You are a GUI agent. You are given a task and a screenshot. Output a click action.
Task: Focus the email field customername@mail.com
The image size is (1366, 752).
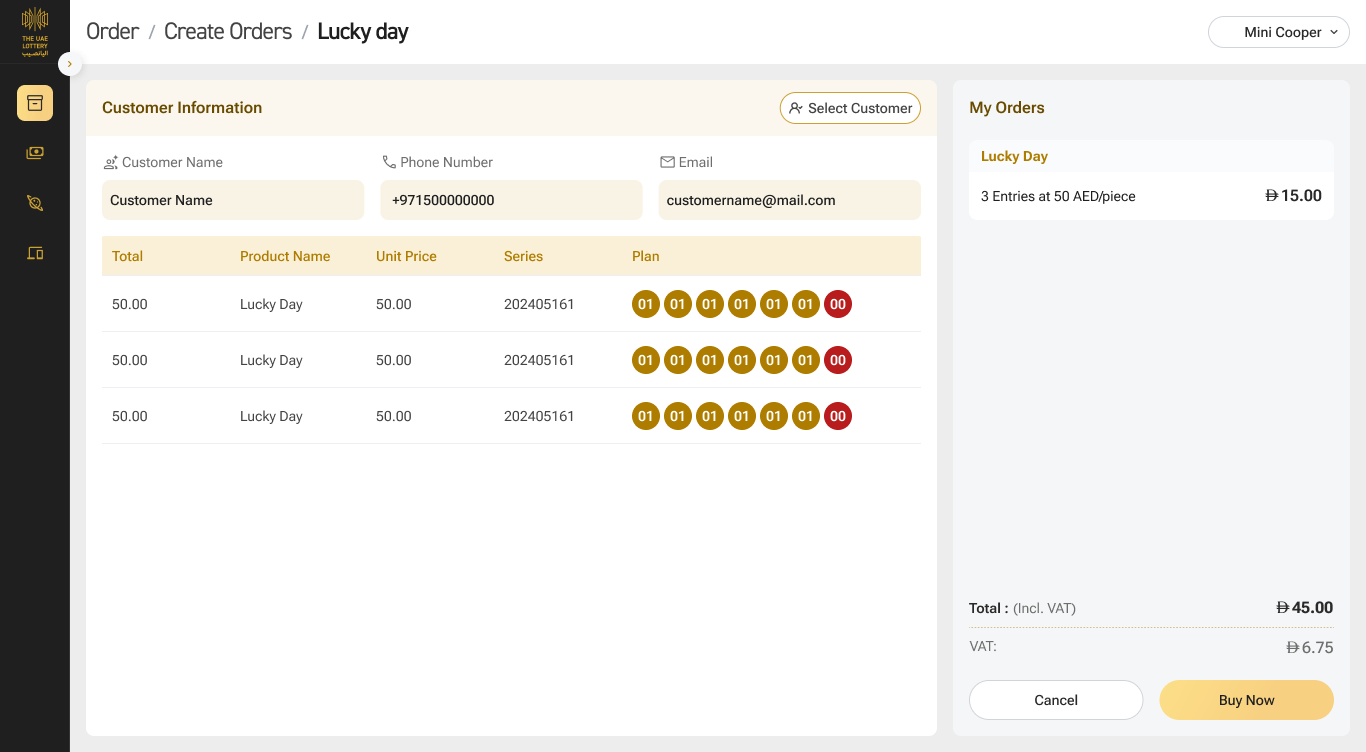[x=789, y=200]
